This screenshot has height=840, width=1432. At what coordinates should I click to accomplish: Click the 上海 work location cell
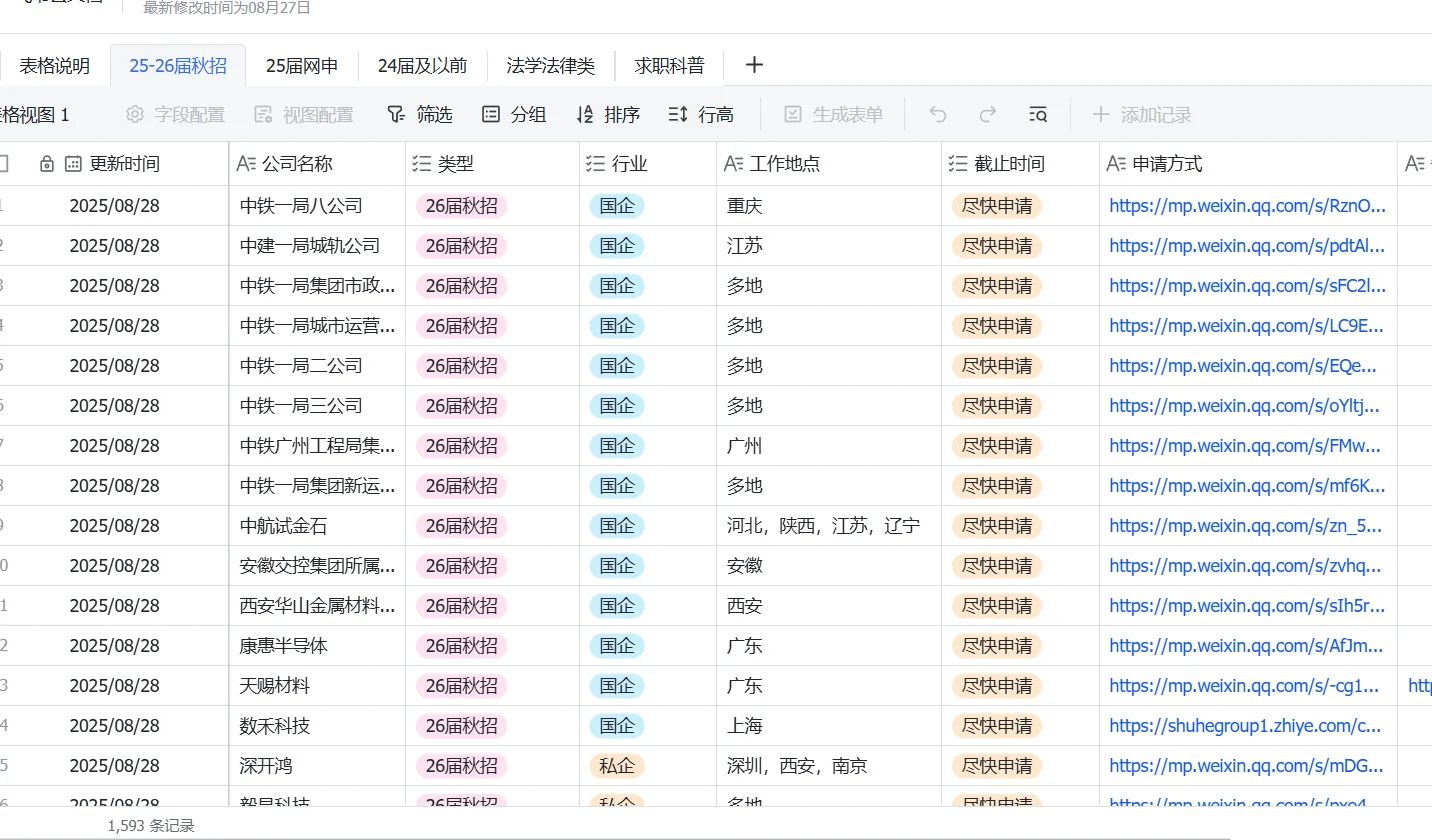(x=829, y=726)
